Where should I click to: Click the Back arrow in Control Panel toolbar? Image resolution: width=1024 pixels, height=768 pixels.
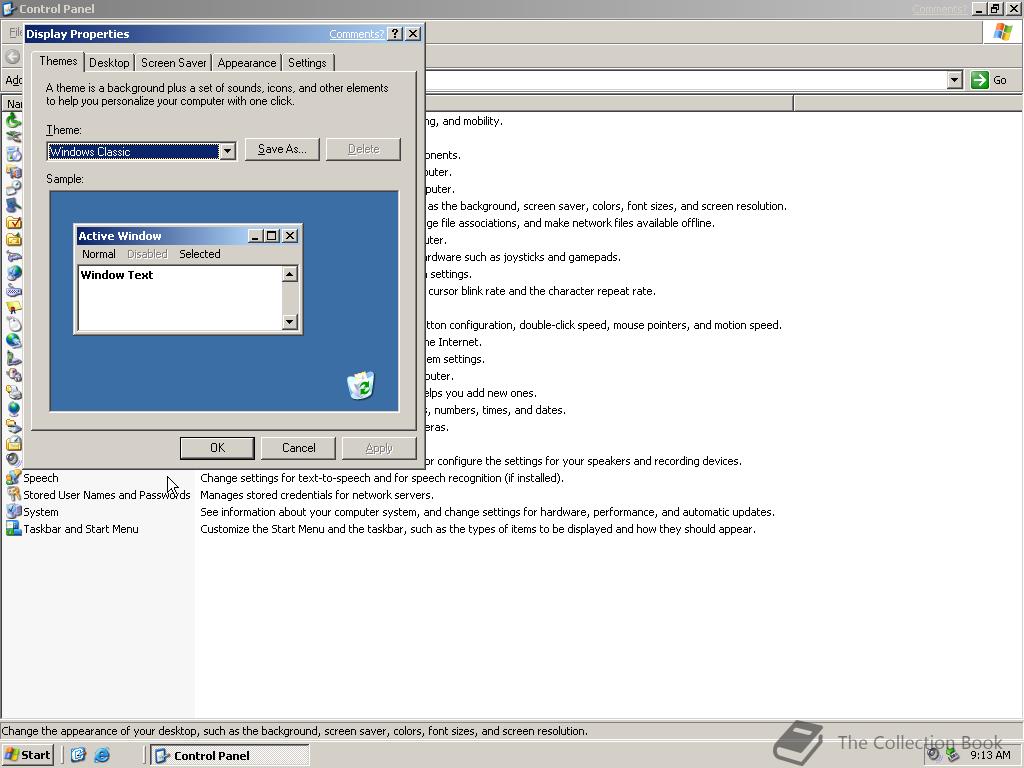point(12,56)
